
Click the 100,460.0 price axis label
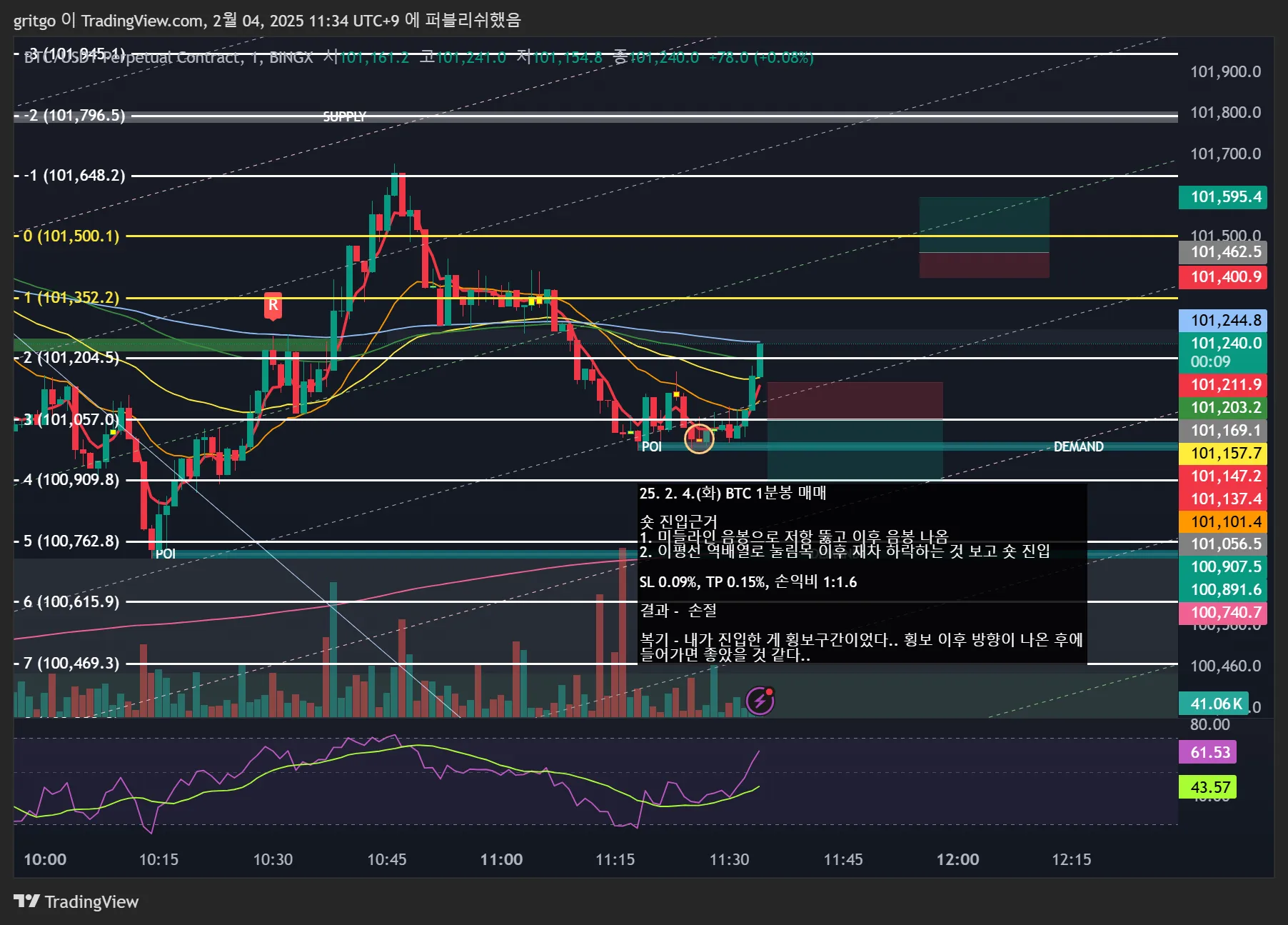tap(1225, 666)
